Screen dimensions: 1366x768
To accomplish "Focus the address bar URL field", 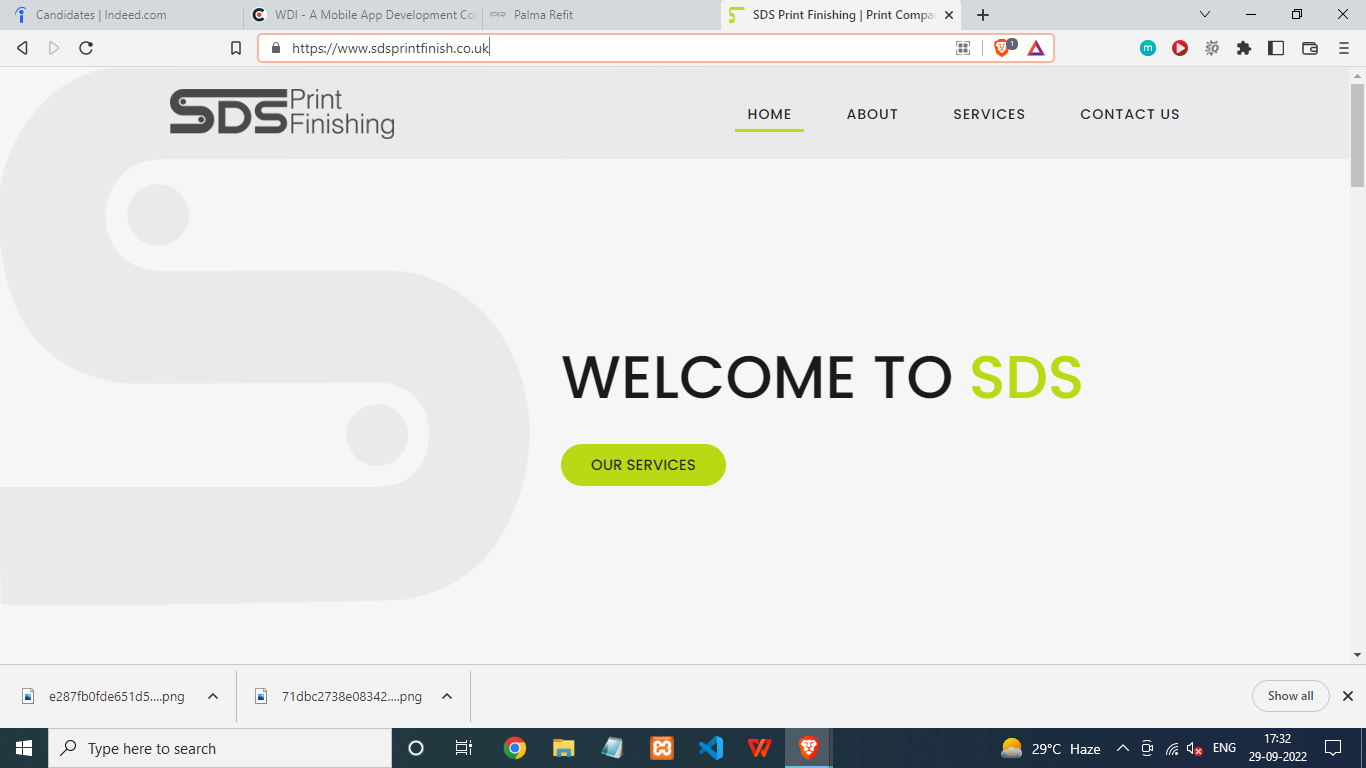I will (615, 48).
